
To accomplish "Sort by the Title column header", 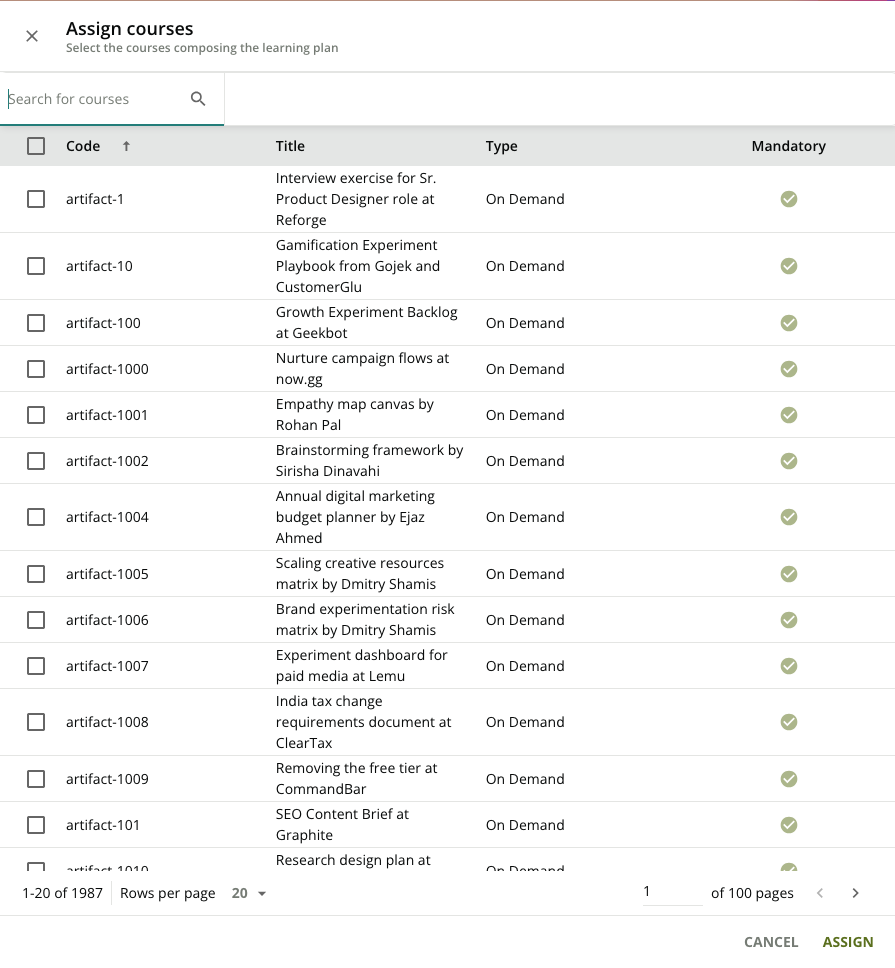I will tap(290, 146).
